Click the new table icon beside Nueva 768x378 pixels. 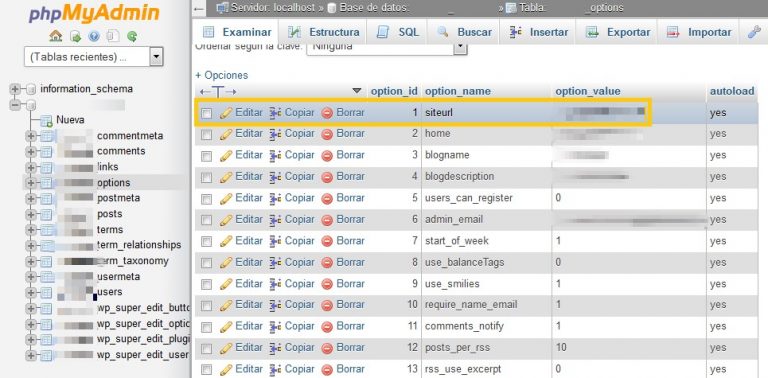tap(47, 120)
